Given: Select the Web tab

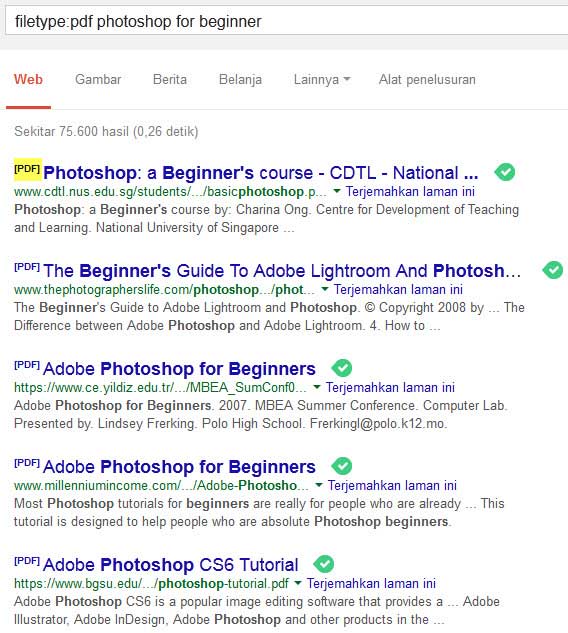Looking at the screenshot, I should 28,80.
